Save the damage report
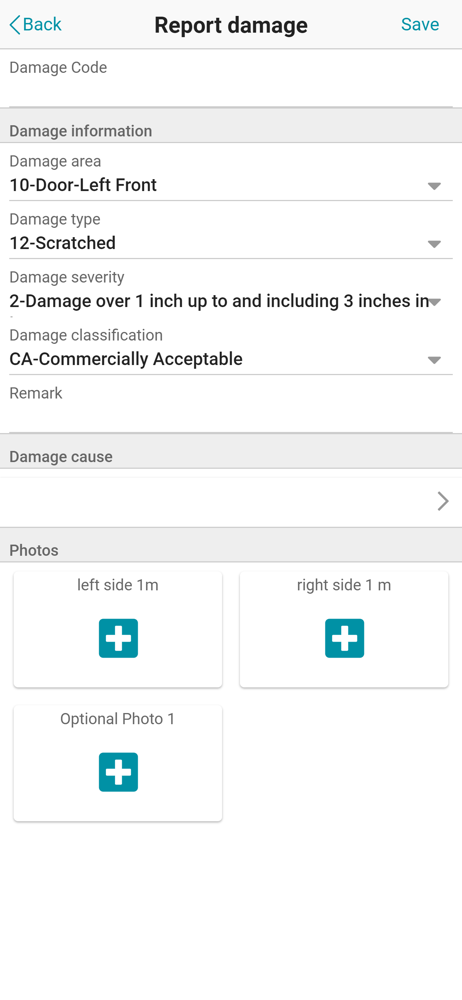This screenshot has width=462, height=1000. click(x=420, y=24)
